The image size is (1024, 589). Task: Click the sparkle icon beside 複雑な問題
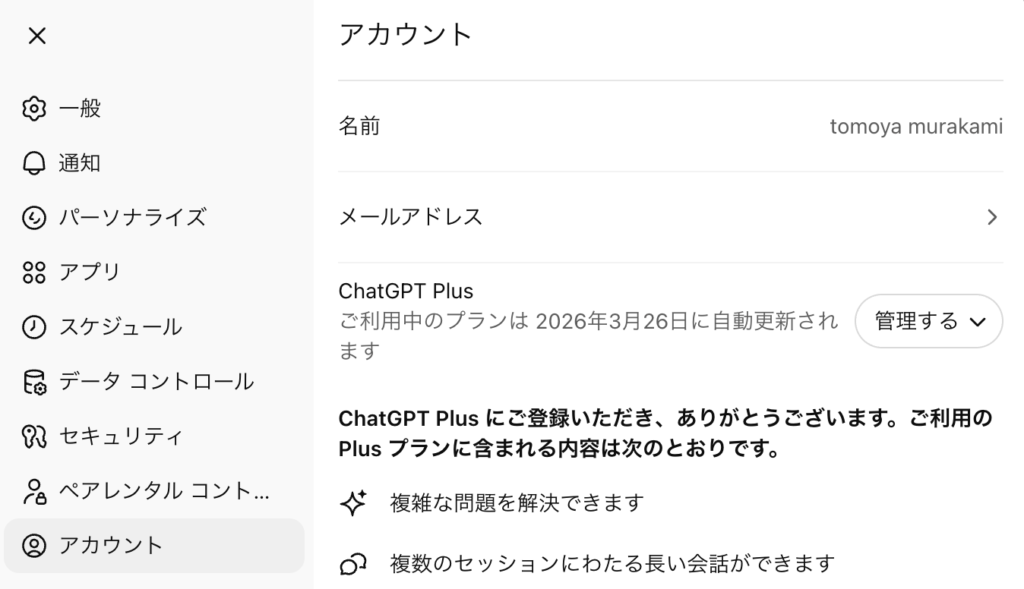pyautogui.click(x=353, y=503)
